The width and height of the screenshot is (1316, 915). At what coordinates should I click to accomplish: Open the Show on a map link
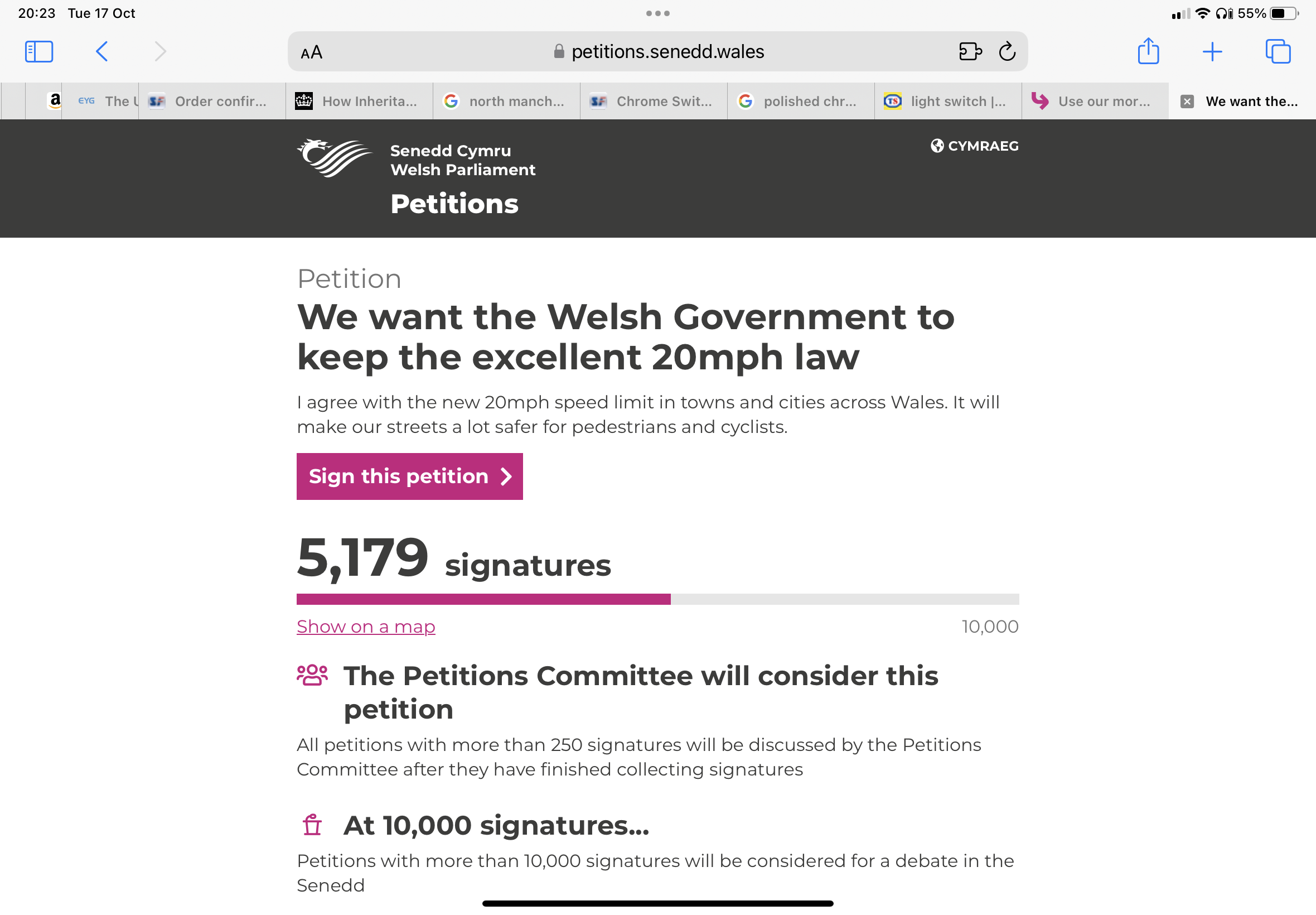[365, 627]
